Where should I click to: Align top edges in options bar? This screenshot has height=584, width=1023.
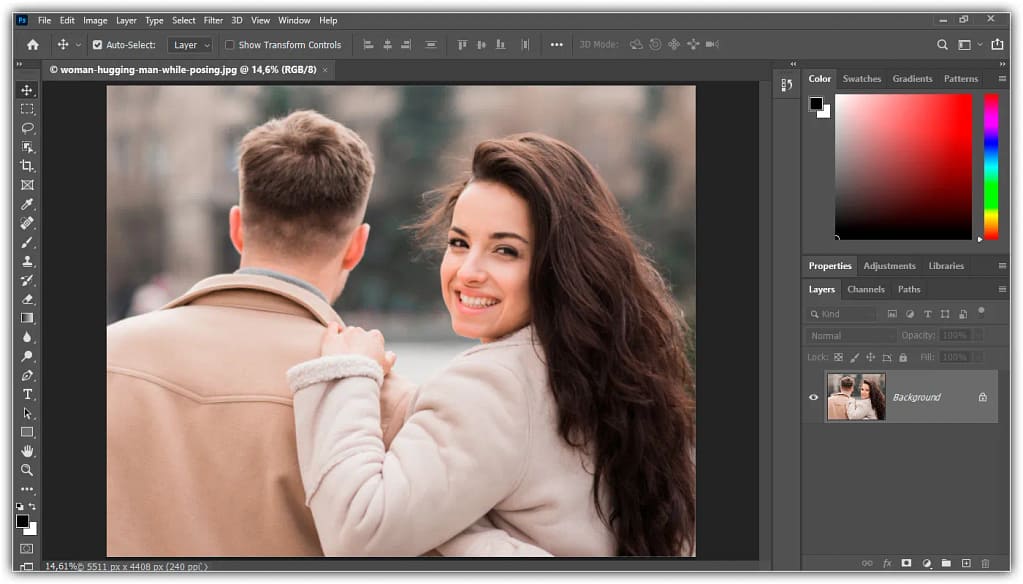pos(462,44)
